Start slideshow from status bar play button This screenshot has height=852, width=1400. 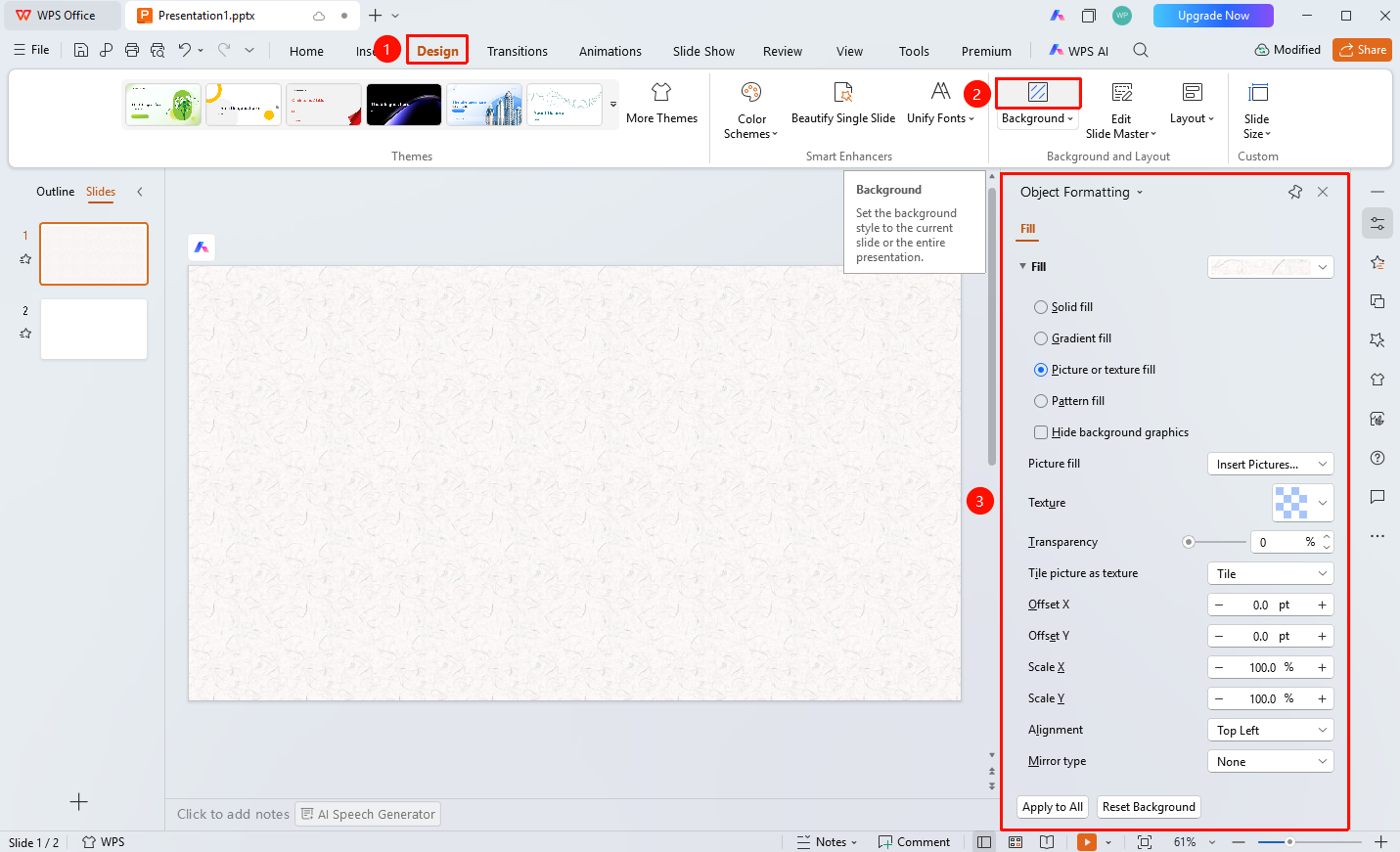1087,842
